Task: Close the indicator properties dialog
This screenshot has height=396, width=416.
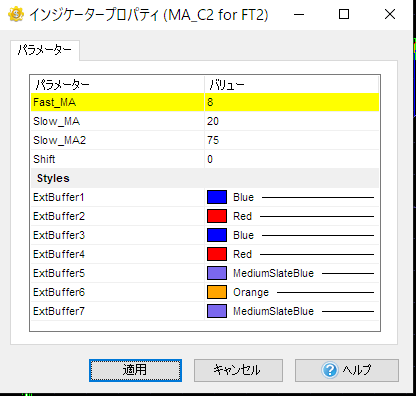Action: pos(390,14)
